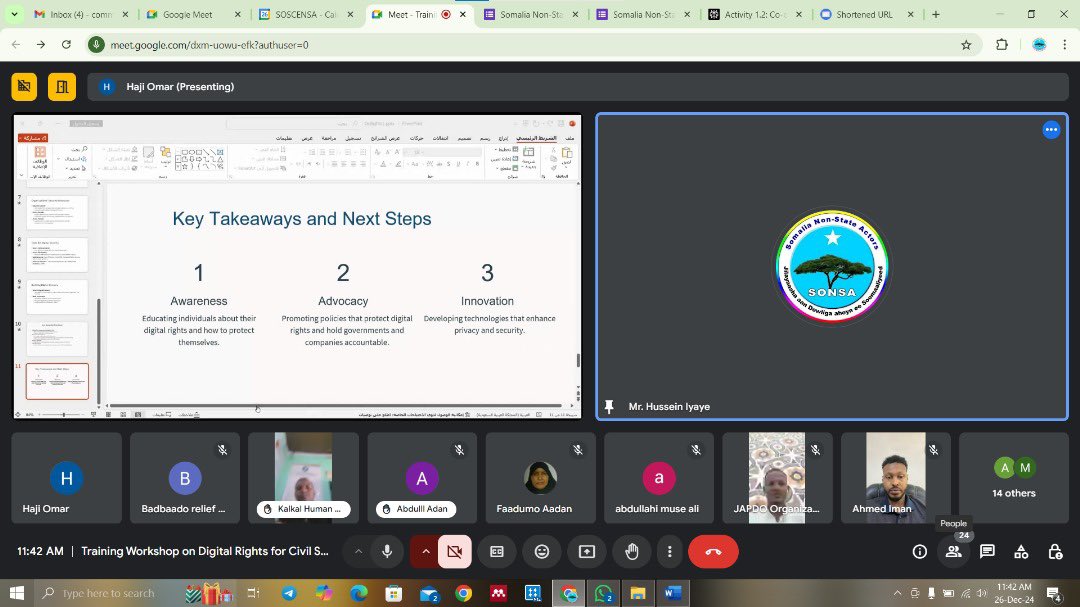Stop viewing presentation yellow icon
This screenshot has width=1080, height=607.
pyautogui.click(x=24, y=87)
